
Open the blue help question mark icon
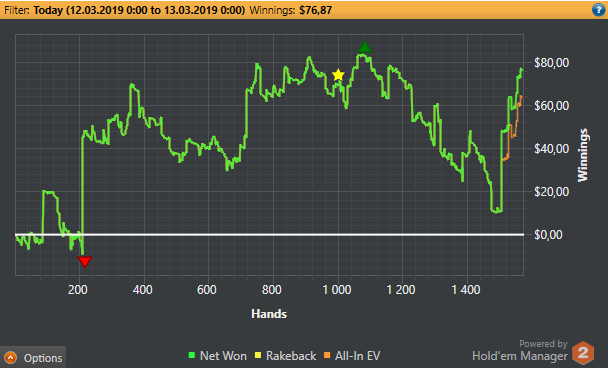(598, 10)
